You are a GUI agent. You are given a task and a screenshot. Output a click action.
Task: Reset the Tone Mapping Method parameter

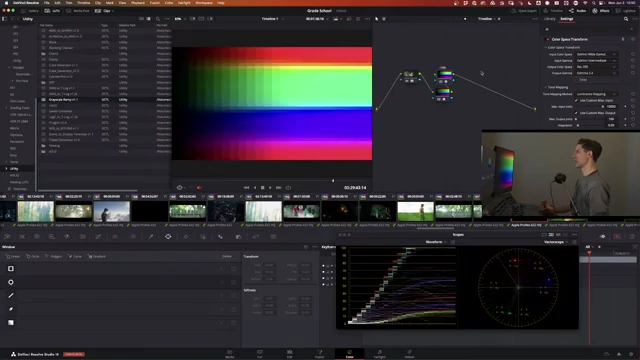pos(633,94)
